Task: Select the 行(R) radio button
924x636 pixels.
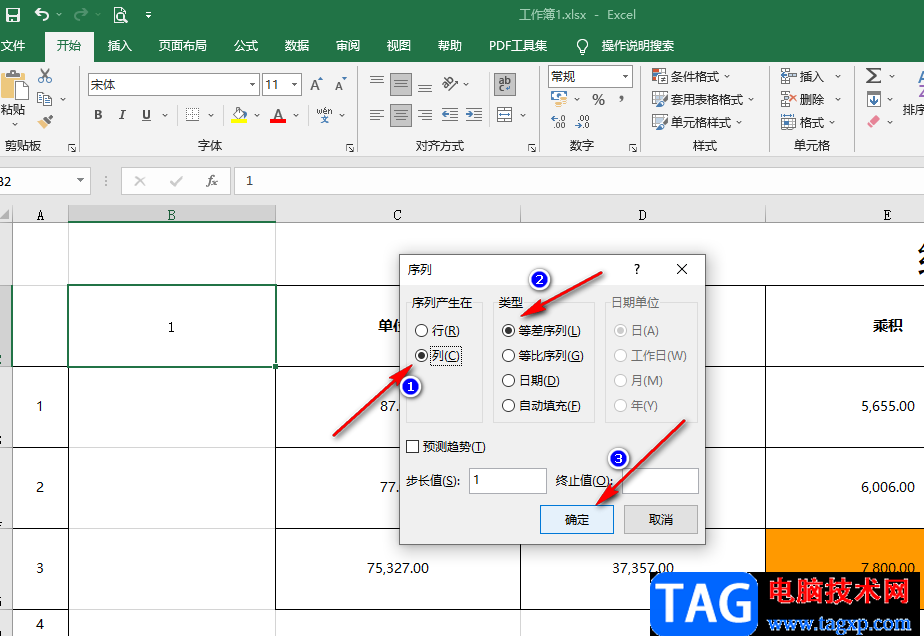Action: coord(437,331)
